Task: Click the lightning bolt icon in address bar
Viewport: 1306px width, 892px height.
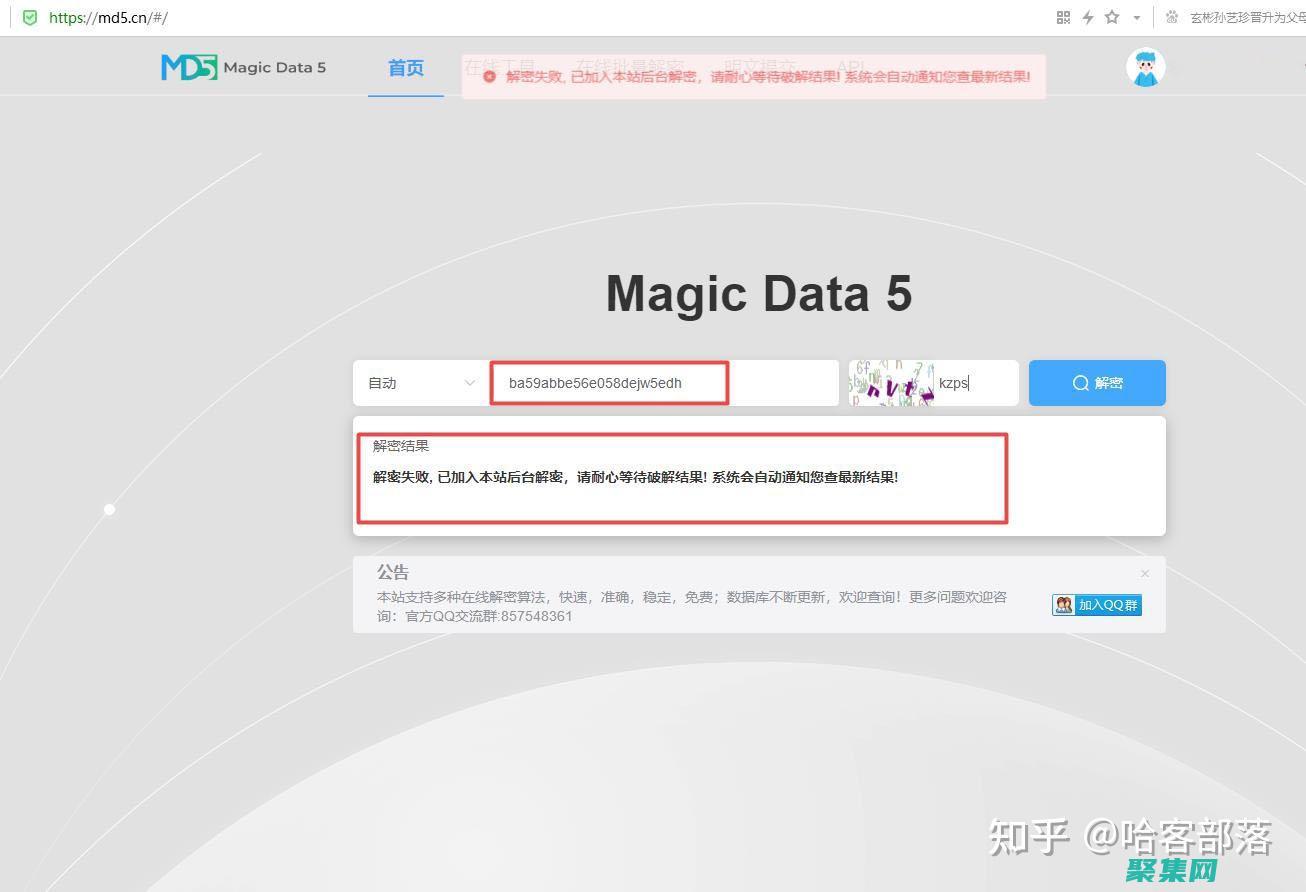Action: point(1087,17)
